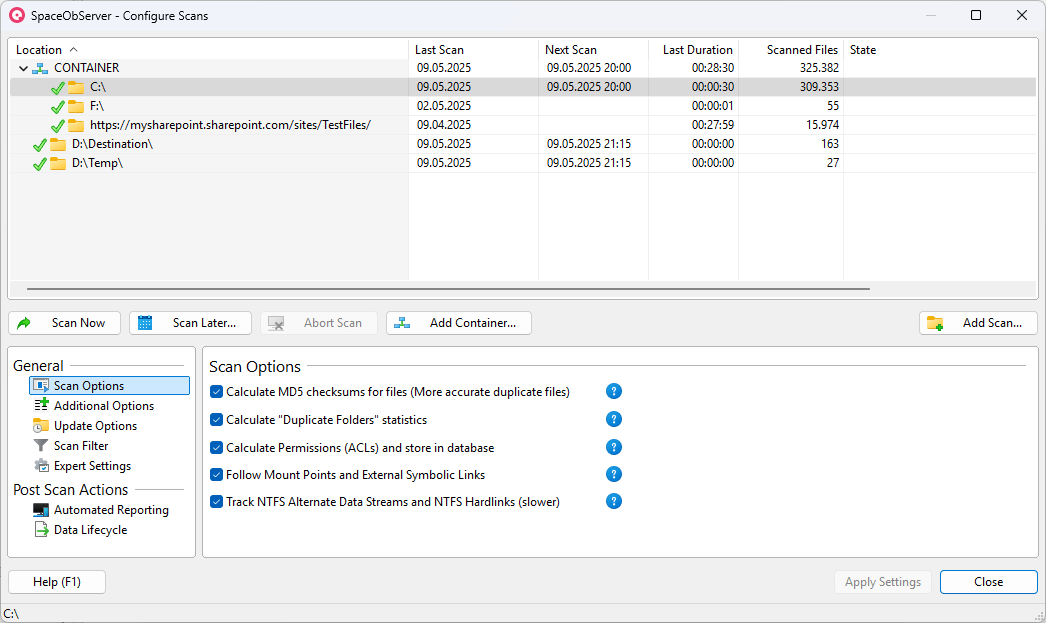
Task: Open the Scan Filter settings page
Action: [x=81, y=446]
